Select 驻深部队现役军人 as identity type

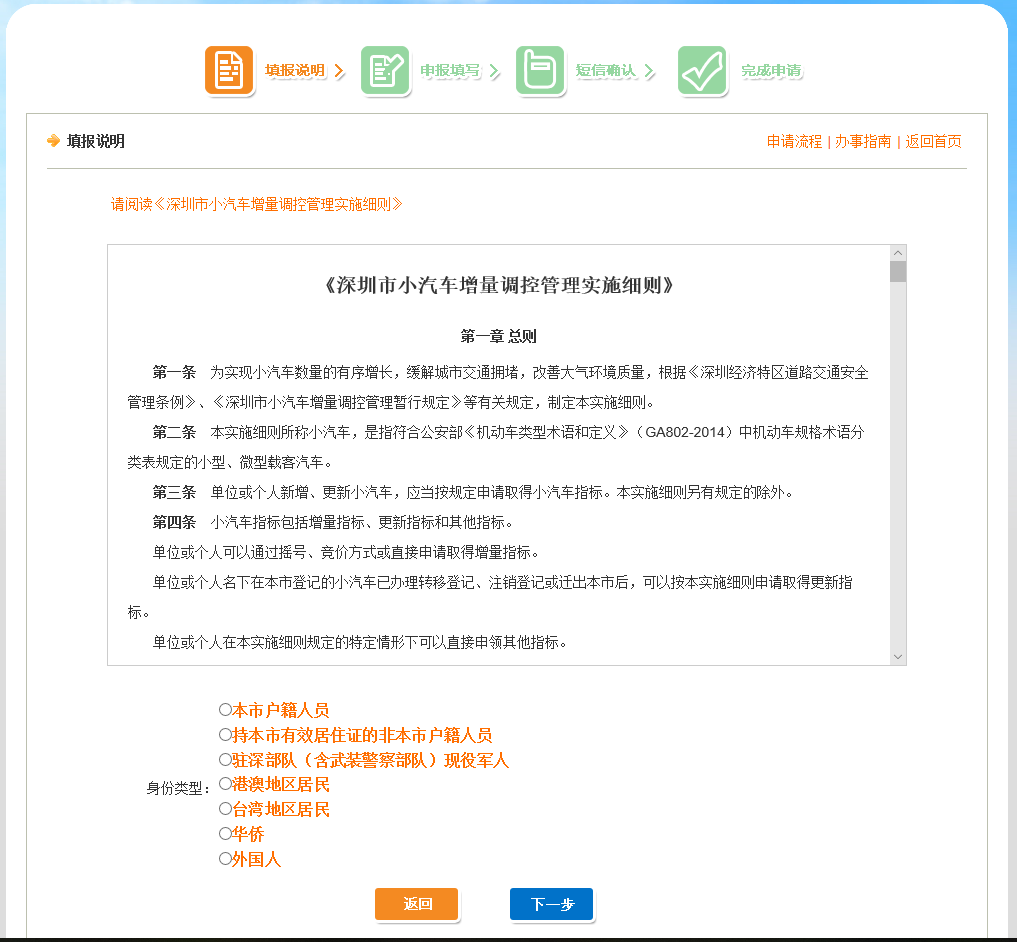[224, 759]
